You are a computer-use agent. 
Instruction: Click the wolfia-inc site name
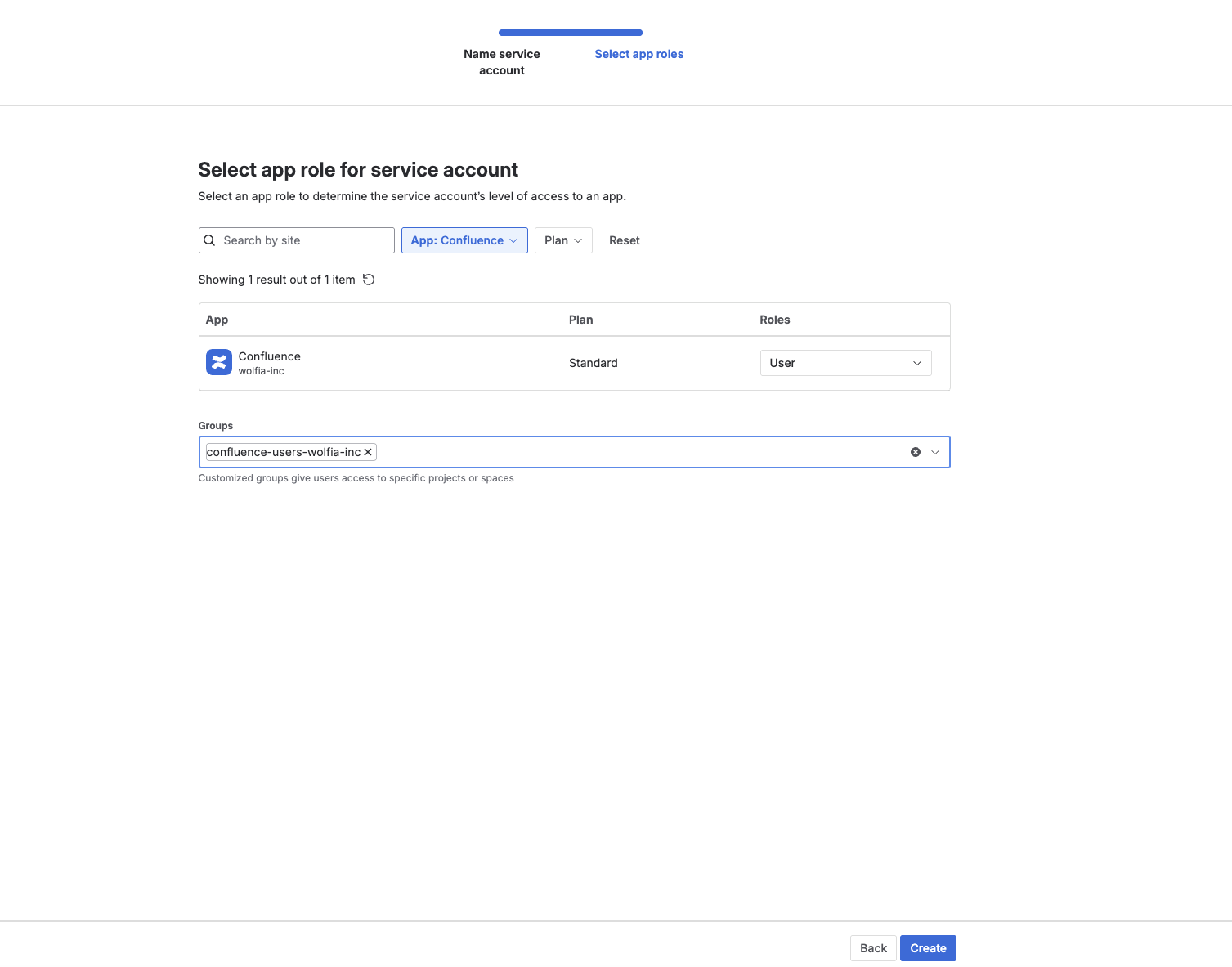pos(262,371)
